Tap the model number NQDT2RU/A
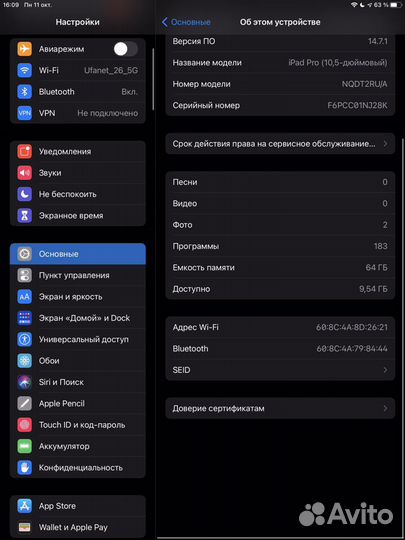This screenshot has height=540, width=405. click(365, 84)
